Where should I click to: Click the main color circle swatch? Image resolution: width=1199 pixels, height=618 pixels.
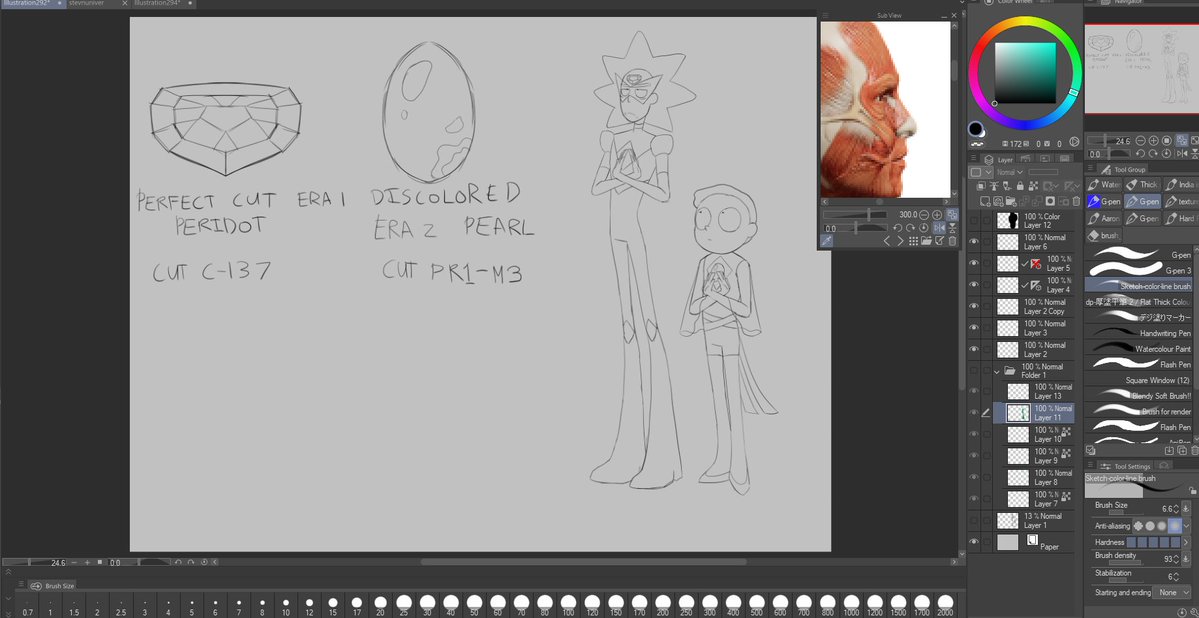pyautogui.click(x=976, y=128)
